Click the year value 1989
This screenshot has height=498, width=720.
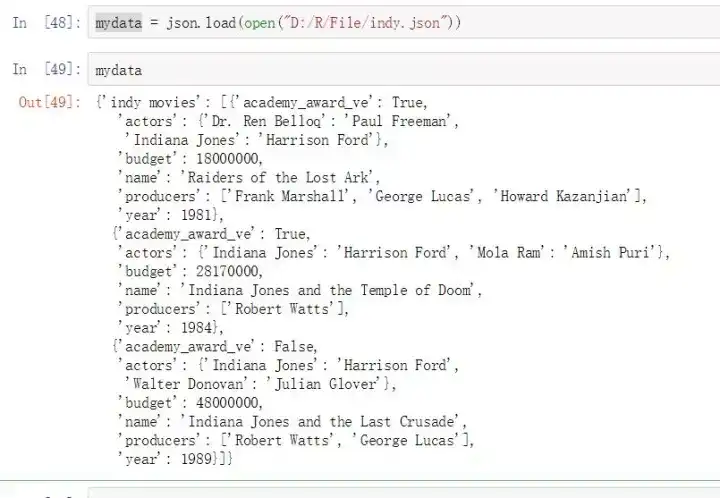click(197, 459)
